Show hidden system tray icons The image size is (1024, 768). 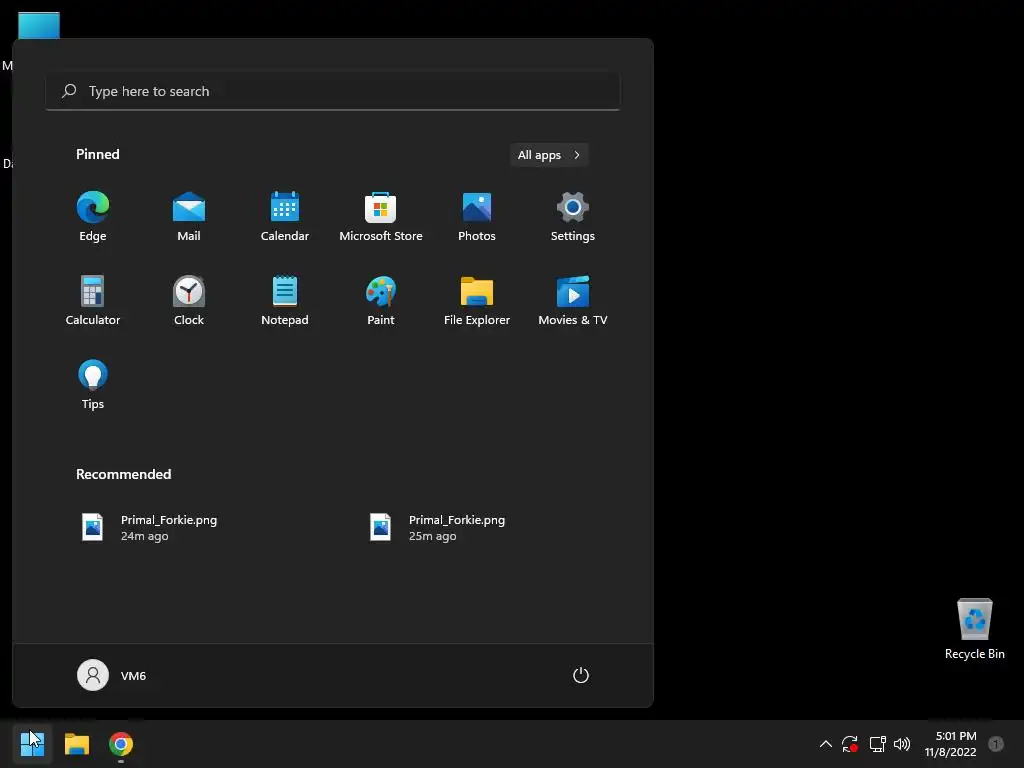click(825, 744)
